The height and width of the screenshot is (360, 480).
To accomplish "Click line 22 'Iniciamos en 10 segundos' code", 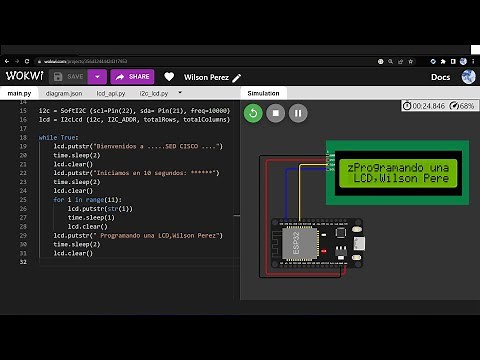I will (x=137, y=173).
